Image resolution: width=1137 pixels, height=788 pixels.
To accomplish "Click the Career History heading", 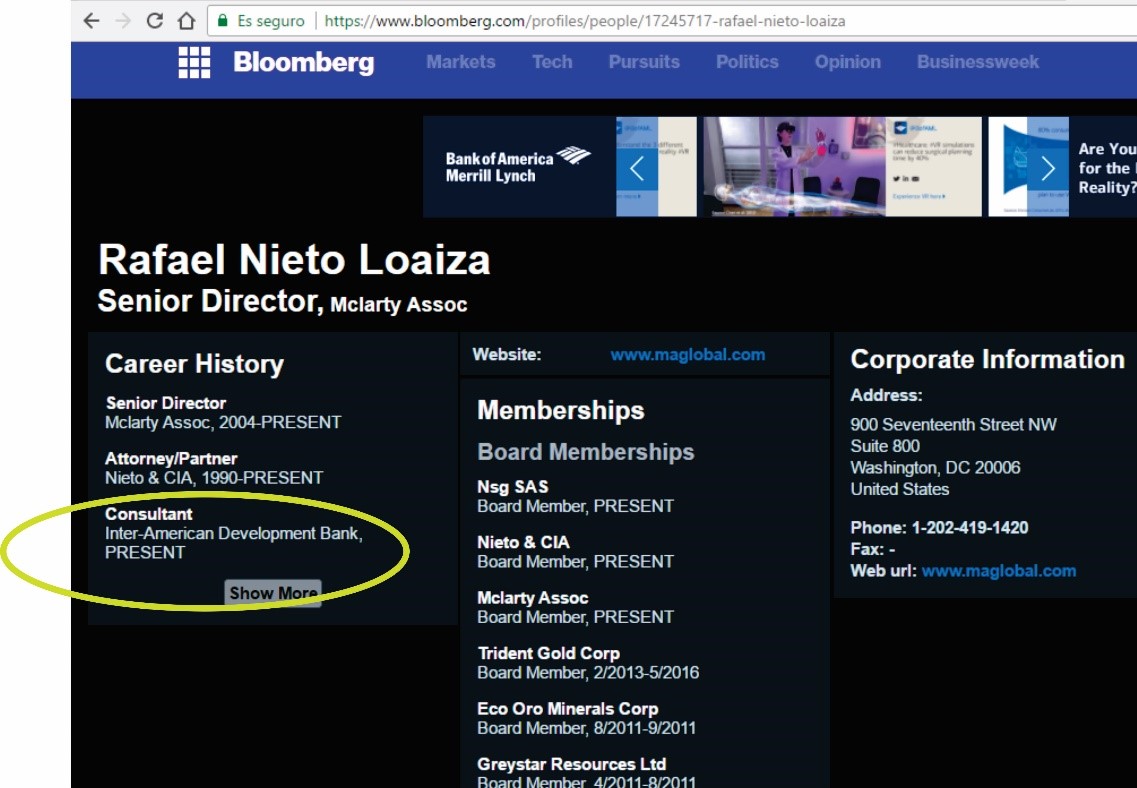I will point(194,364).
